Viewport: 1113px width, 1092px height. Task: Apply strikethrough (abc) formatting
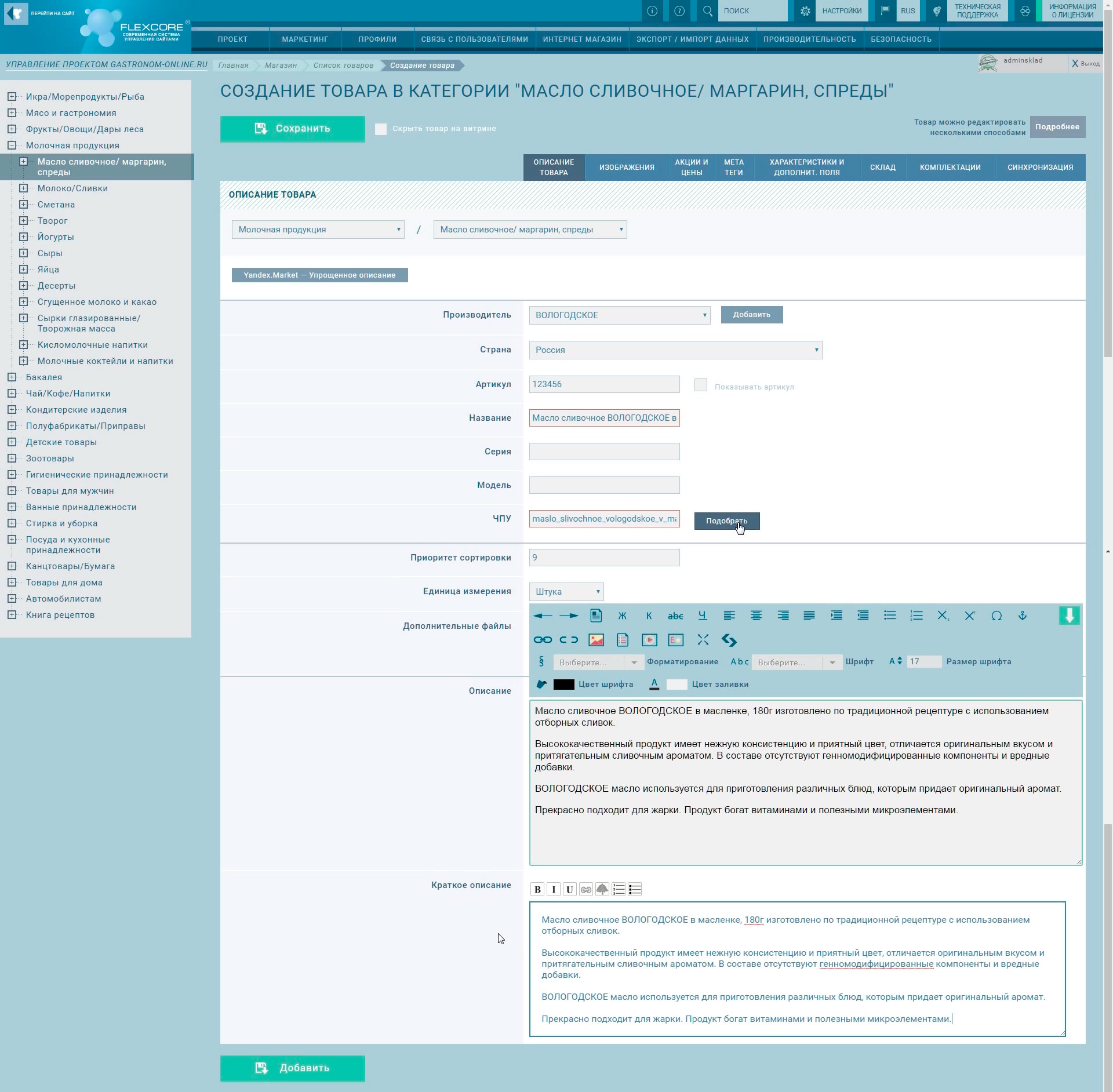[x=675, y=616]
